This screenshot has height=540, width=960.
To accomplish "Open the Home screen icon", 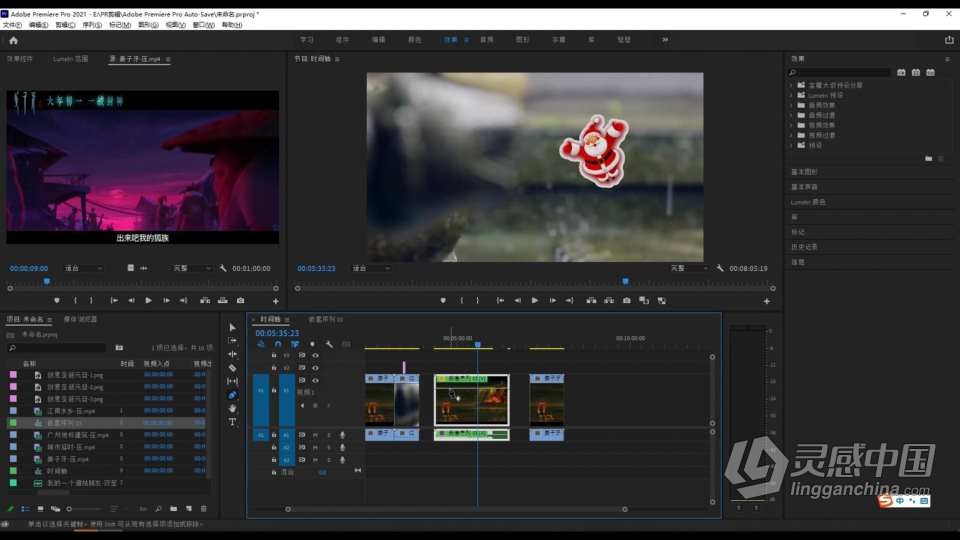I will (x=13, y=40).
